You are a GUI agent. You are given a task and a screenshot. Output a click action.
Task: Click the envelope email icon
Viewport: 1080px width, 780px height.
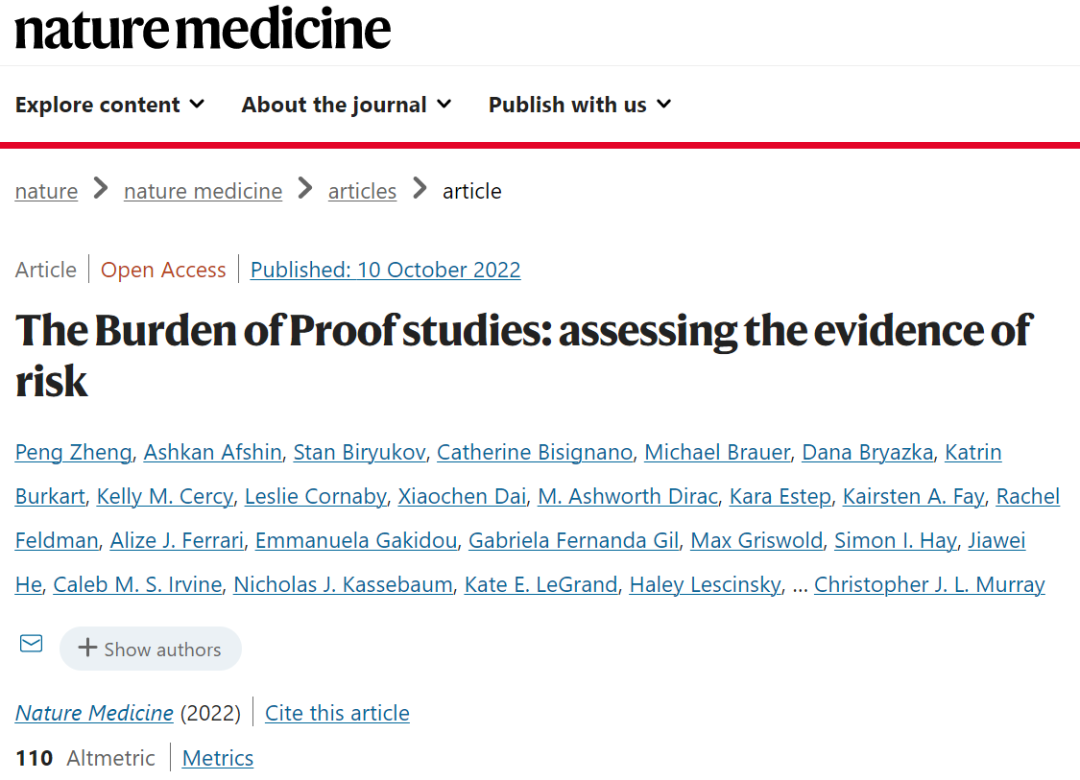click(31, 644)
